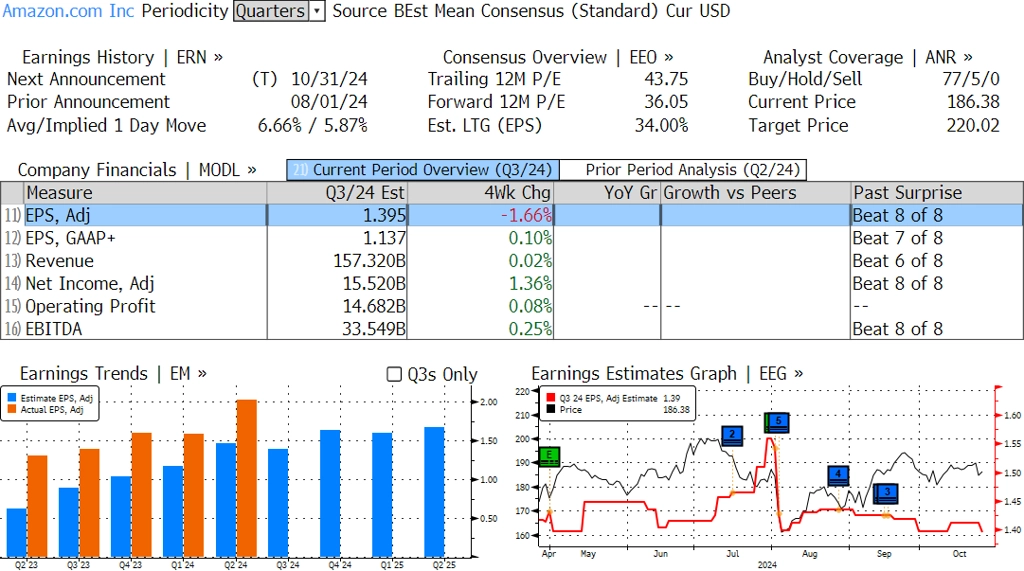Image resolution: width=1024 pixels, height=571 pixels.
Task: Click the Trailing 12M P/E value 43.75
Action: point(666,79)
